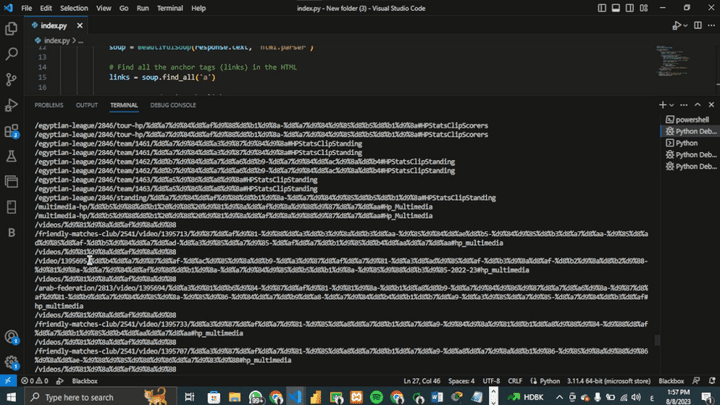
Task: Open the Blackbox B sidebar icon
Action: (11, 233)
